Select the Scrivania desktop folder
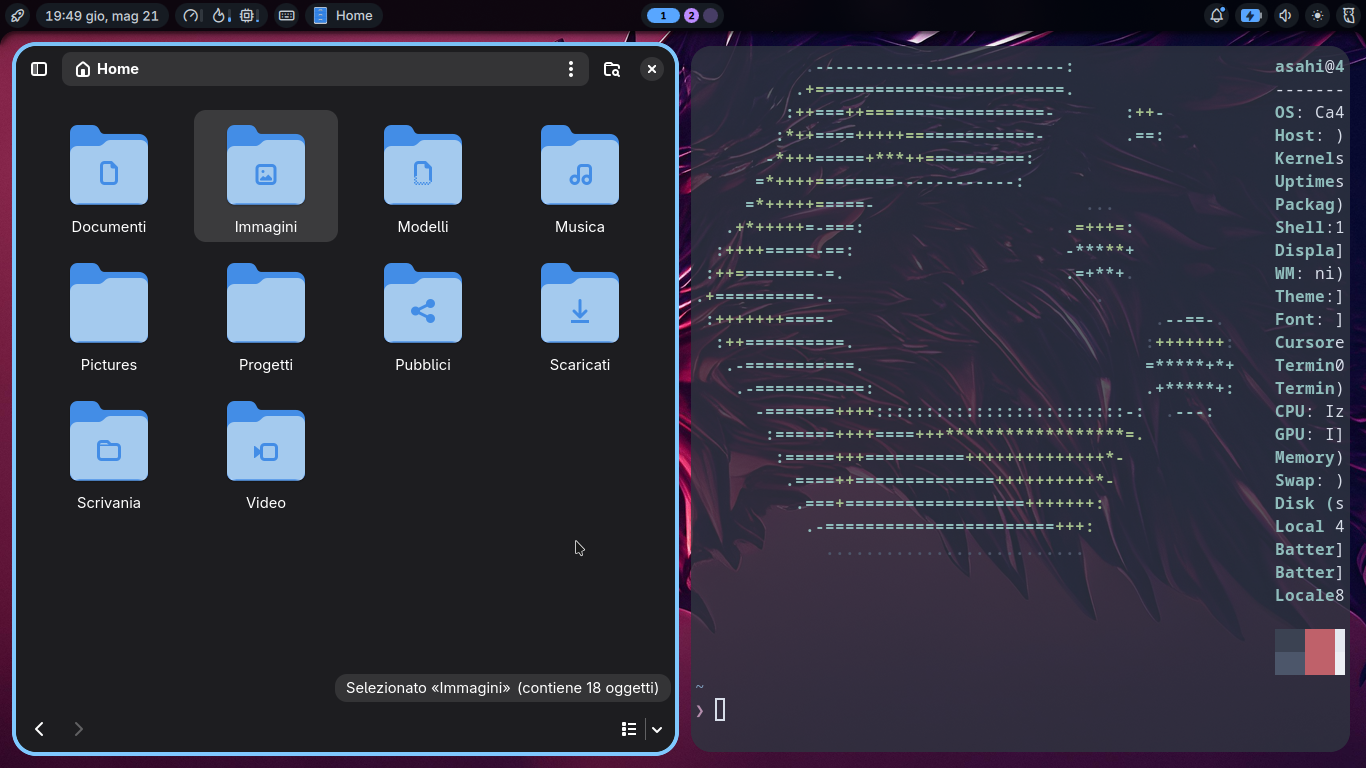The width and height of the screenshot is (1366, 768). [x=109, y=441]
